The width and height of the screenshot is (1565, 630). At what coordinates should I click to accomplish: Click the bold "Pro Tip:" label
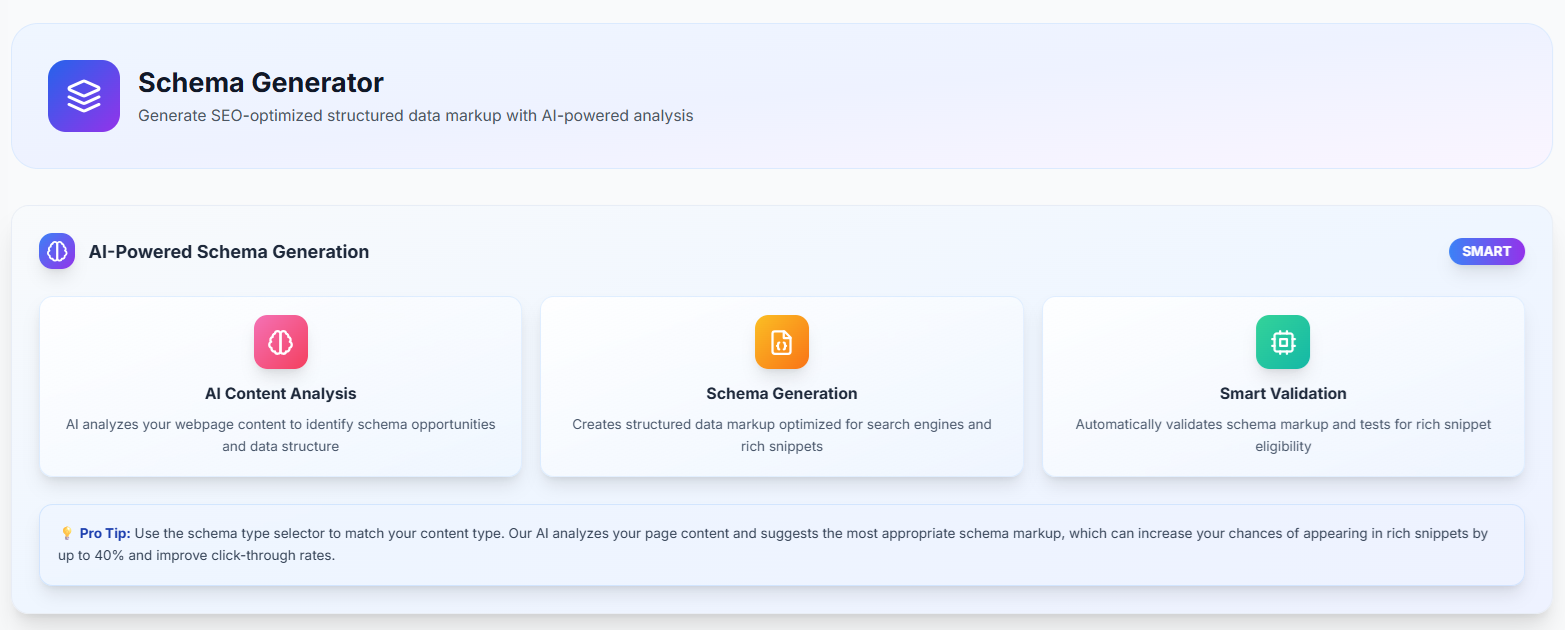click(105, 534)
